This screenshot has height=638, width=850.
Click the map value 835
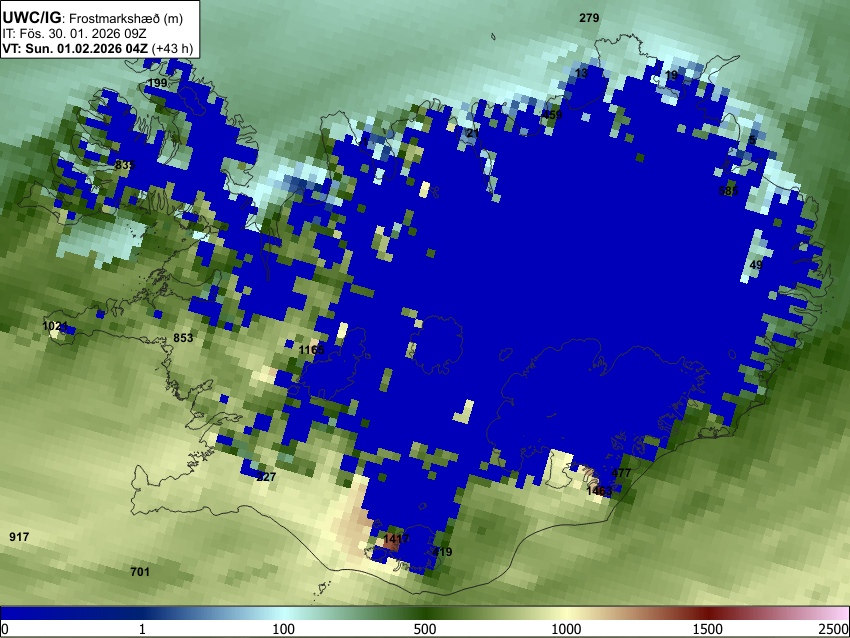pos(125,165)
